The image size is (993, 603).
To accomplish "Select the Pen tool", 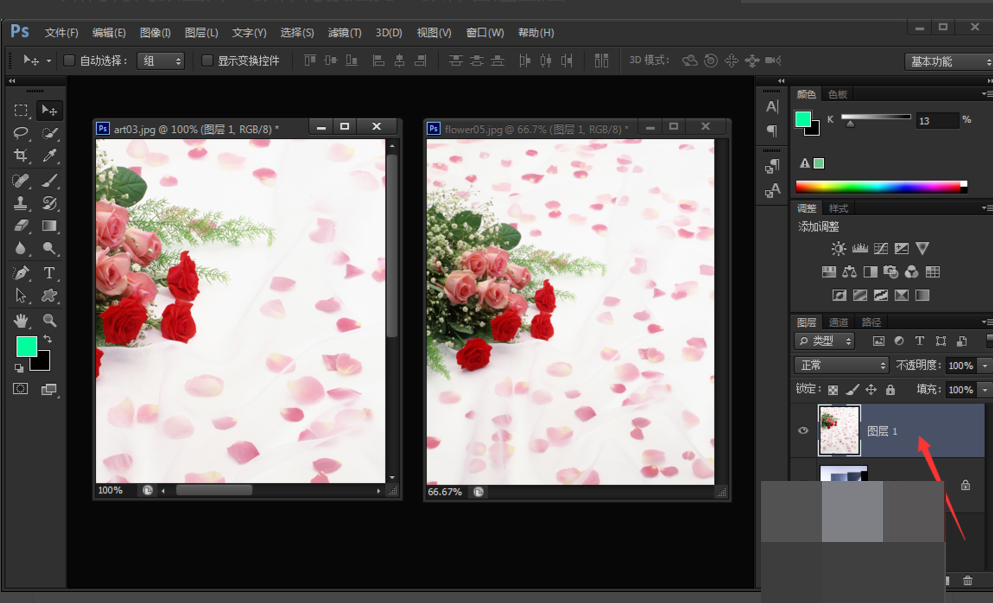I will 20,273.
